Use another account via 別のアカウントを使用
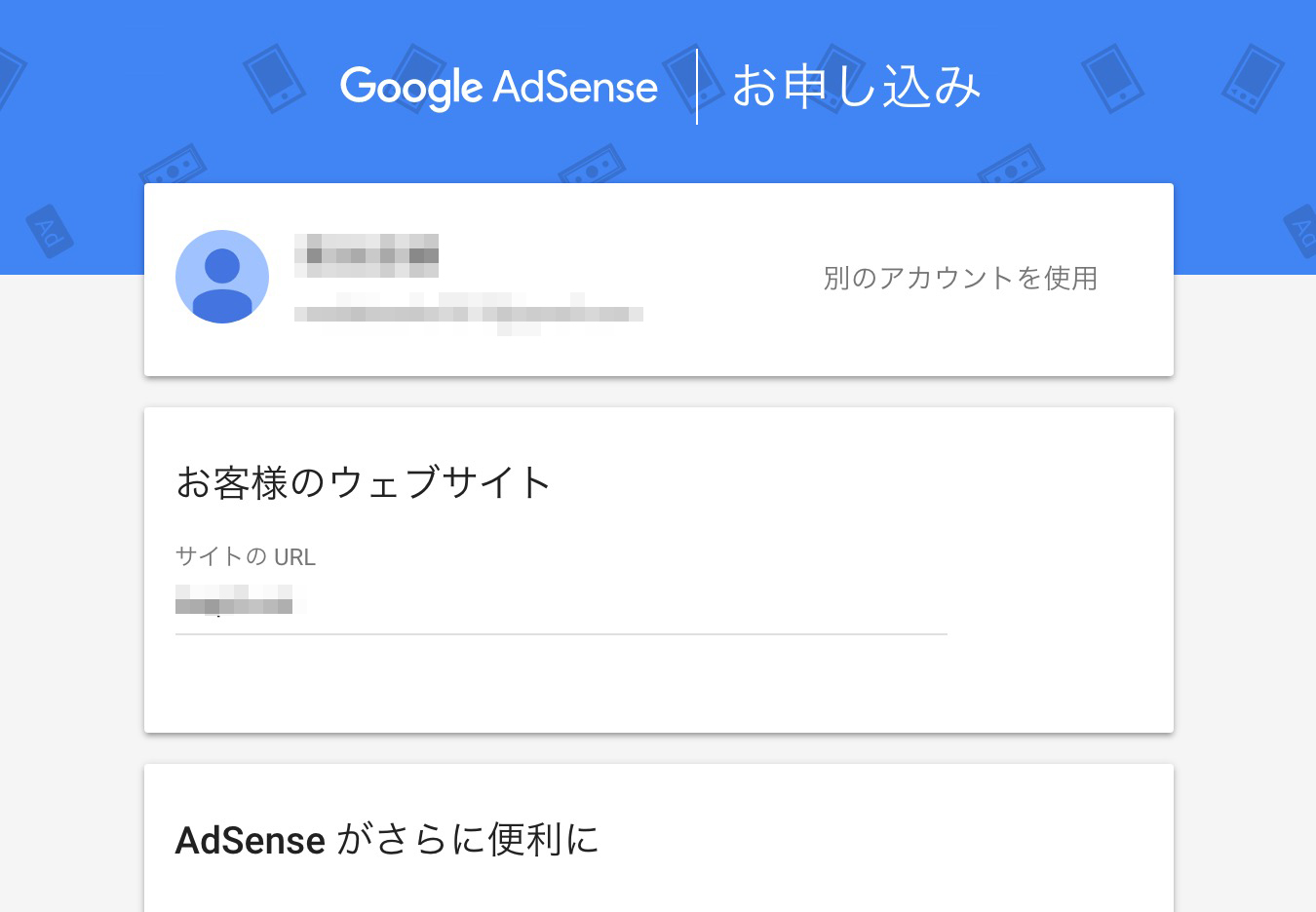This screenshot has width=1316, height=912. click(x=960, y=279)
